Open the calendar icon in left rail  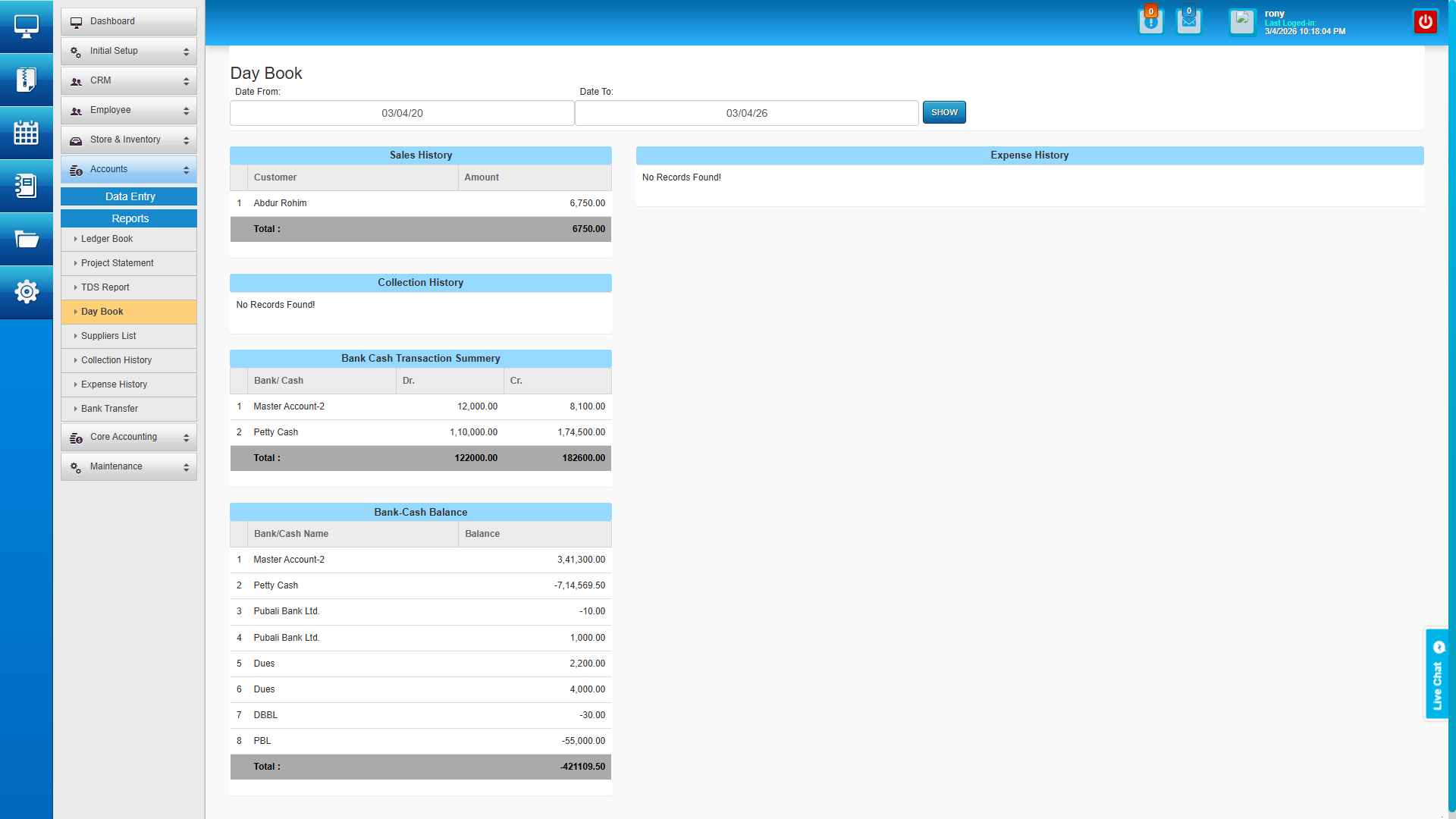coord(26,133)
